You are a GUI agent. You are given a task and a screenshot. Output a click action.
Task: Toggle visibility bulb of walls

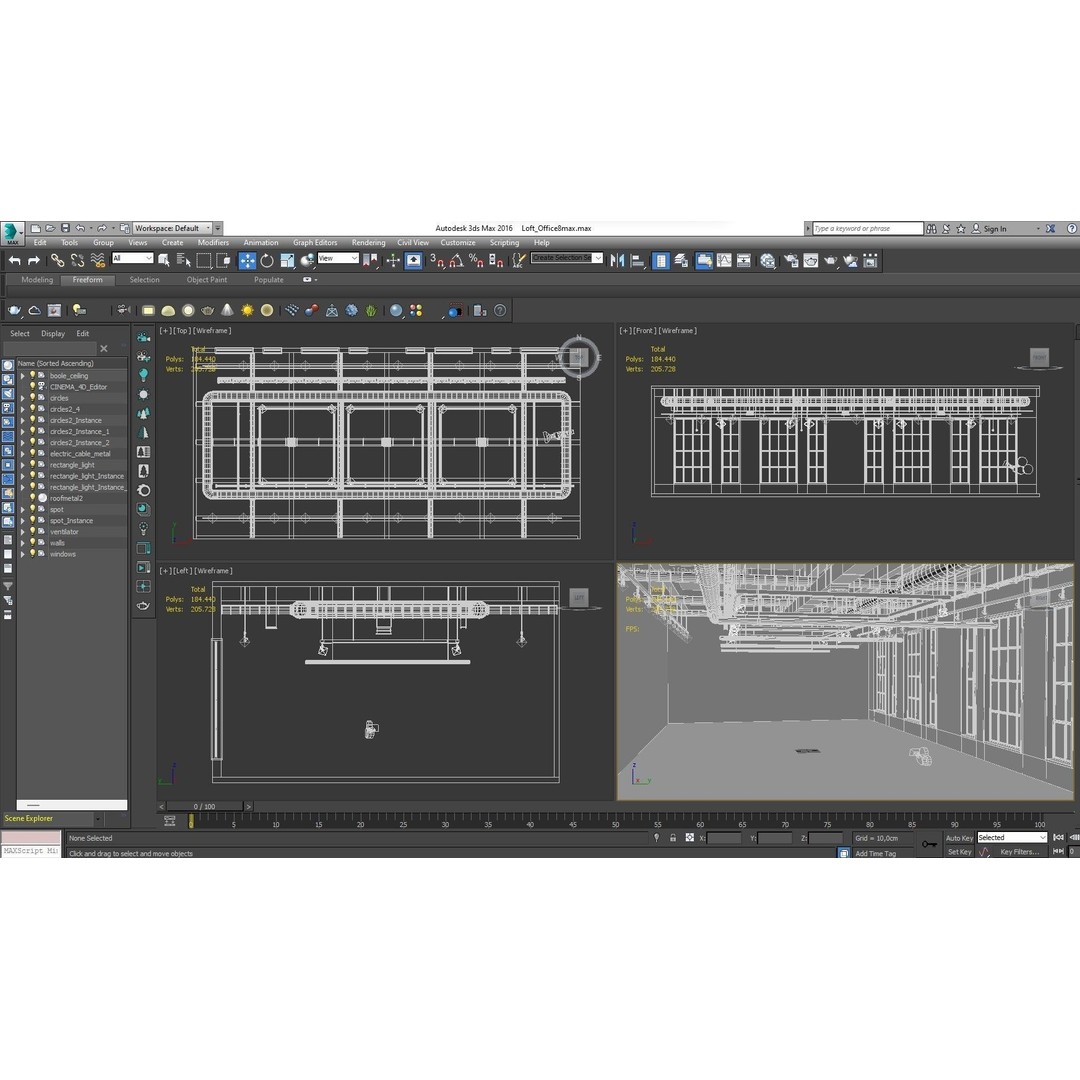point(32,543)
